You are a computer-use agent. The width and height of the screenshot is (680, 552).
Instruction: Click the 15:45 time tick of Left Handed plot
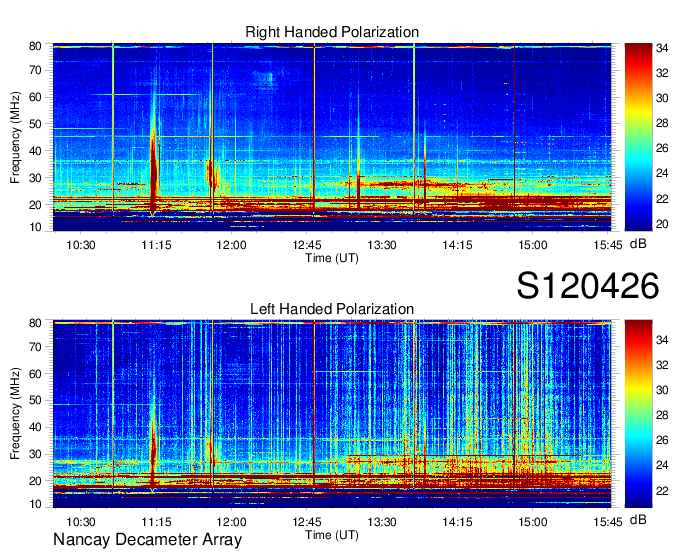tap(608, 522)
